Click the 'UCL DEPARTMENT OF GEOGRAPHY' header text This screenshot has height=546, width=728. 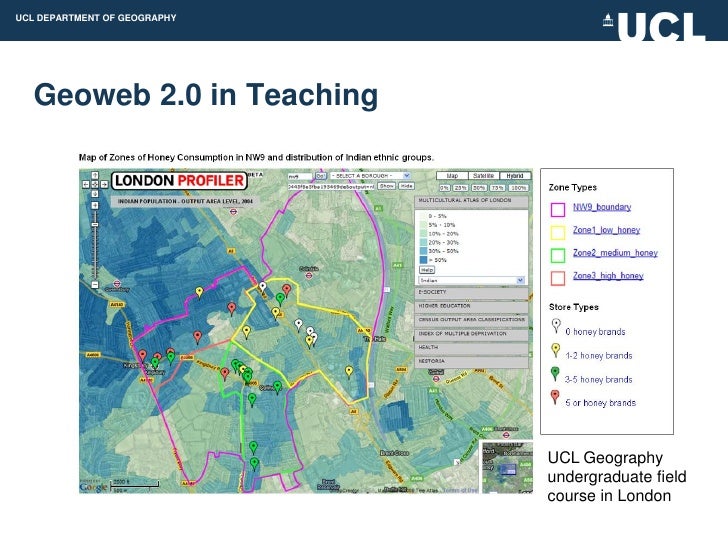[96, 18]
